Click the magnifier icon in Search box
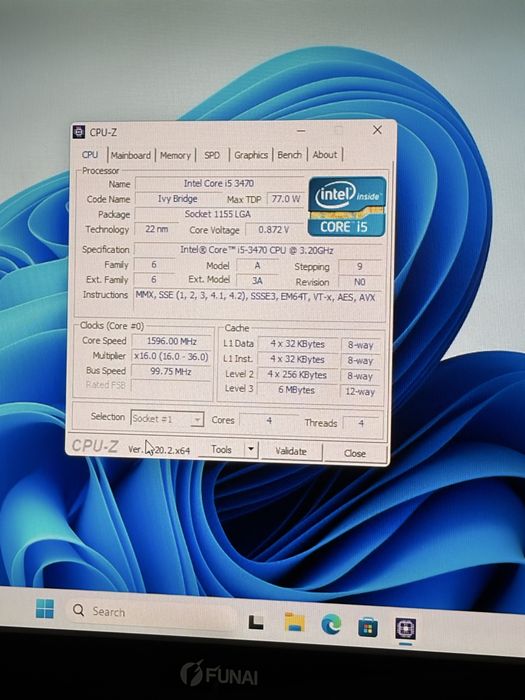 tap(78, 610)
